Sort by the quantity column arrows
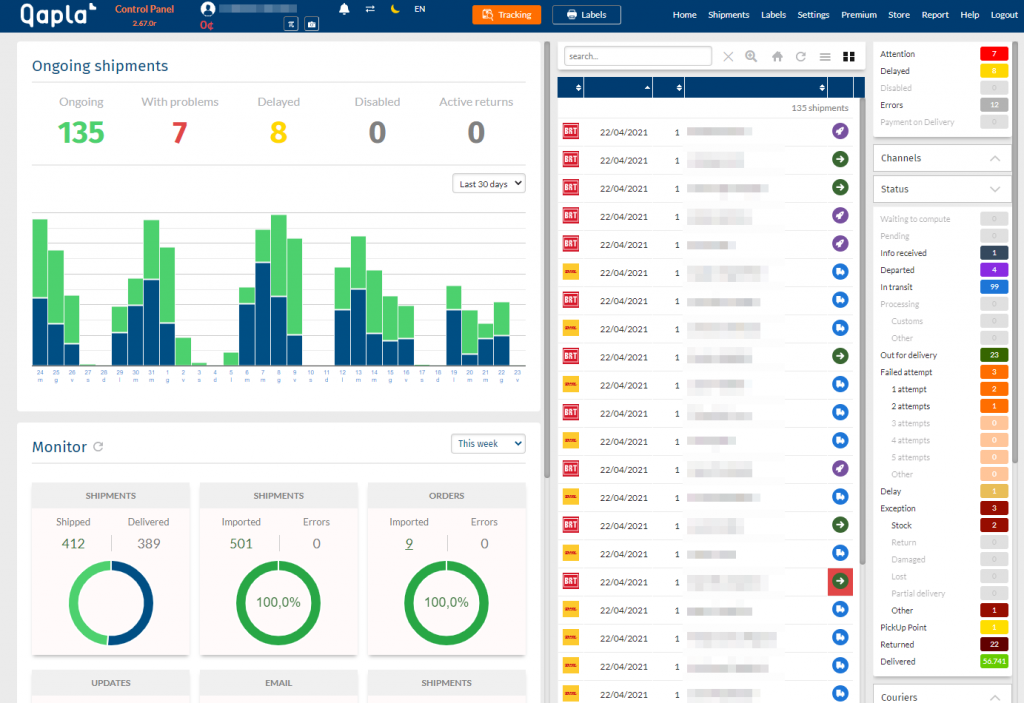The height and width of the screenshot is (703, 1024). [x=679, y=88]
